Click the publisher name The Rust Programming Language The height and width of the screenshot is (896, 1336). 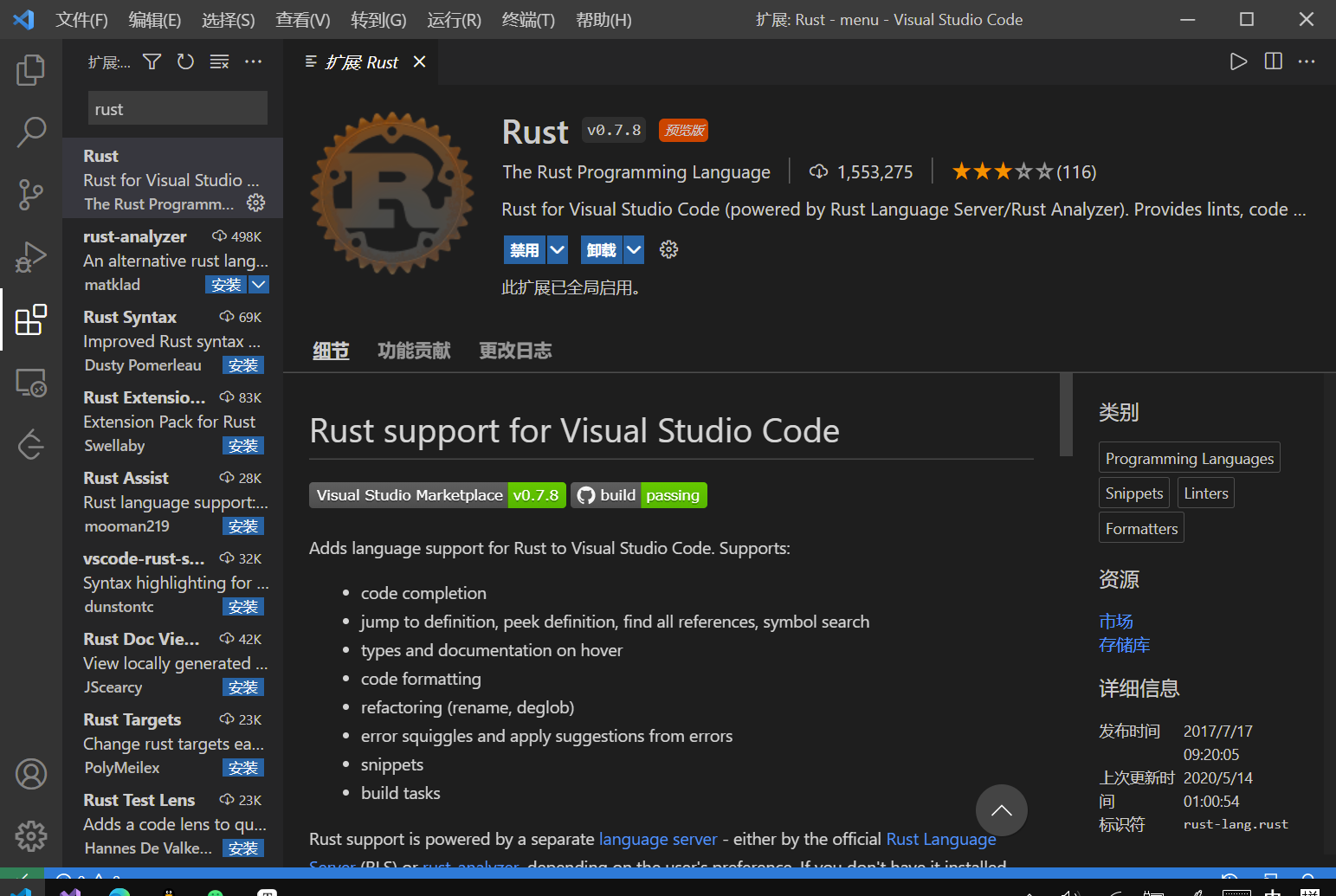click(x=636, y=172)
